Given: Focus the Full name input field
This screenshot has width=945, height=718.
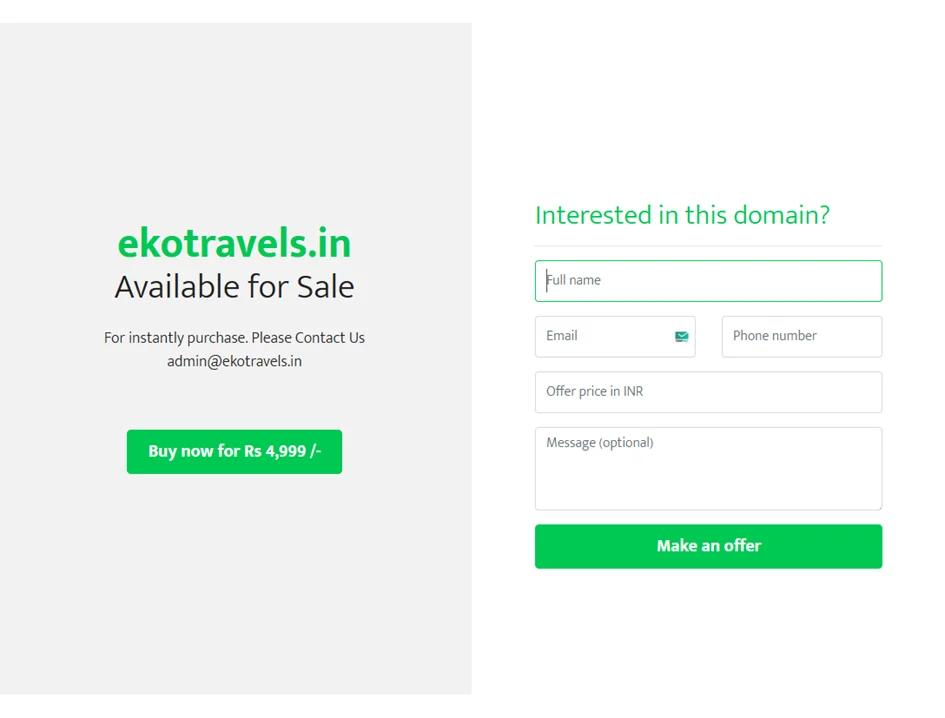Looking at the screenshot, I should 708,281.
